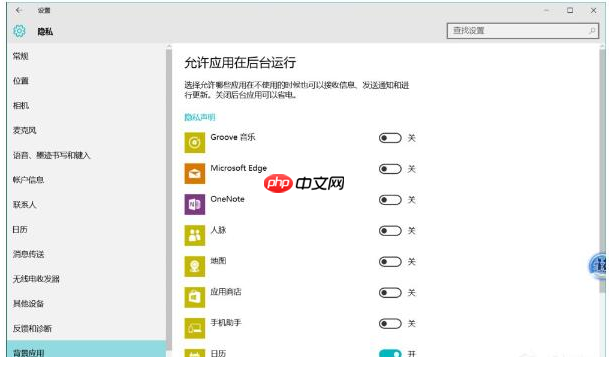Select 日历 in the sidebar
This screenshot has width=609, height=367.
(x=20, y=230)
